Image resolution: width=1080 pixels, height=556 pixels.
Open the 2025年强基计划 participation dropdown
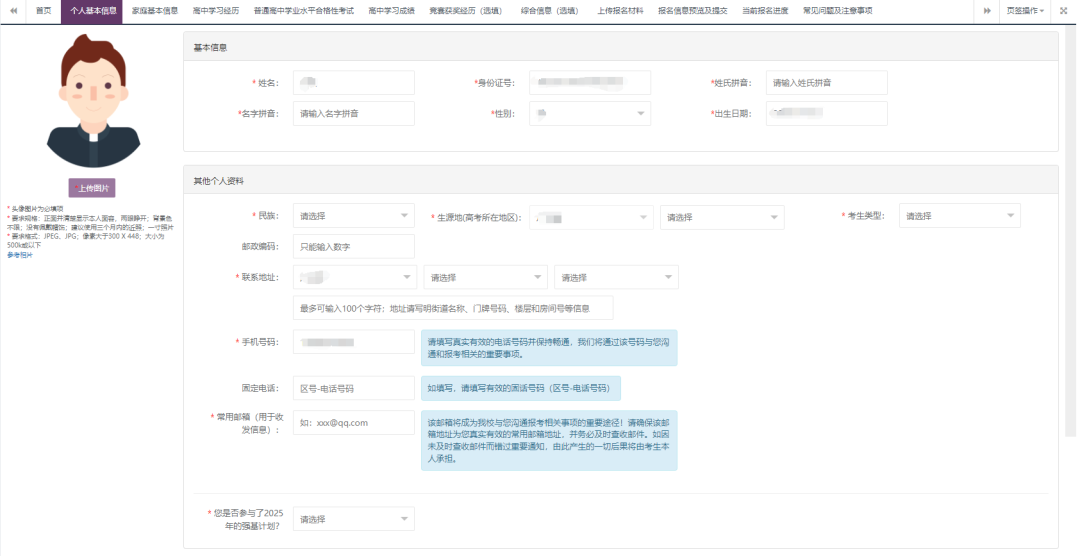click(353, 519)
